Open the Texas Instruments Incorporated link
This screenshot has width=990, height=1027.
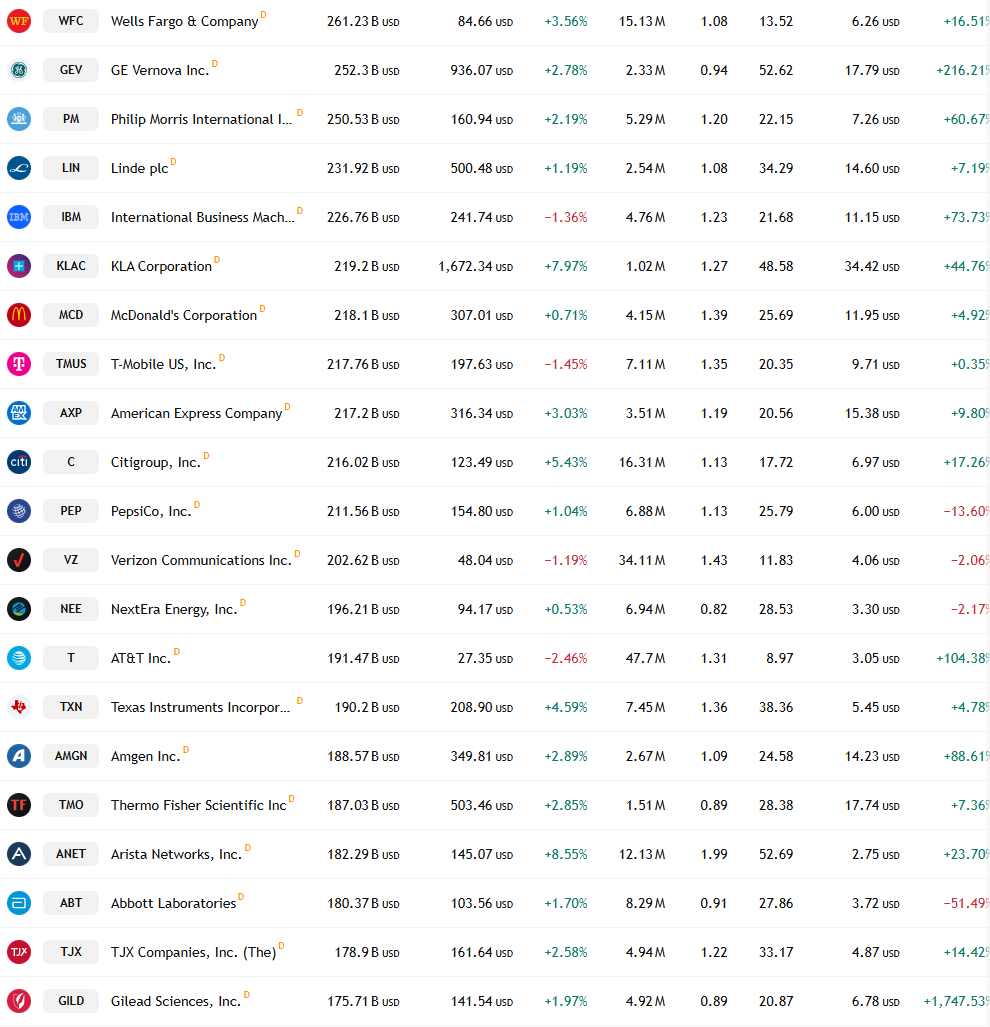pyautogui.click(x=200, y=707)
